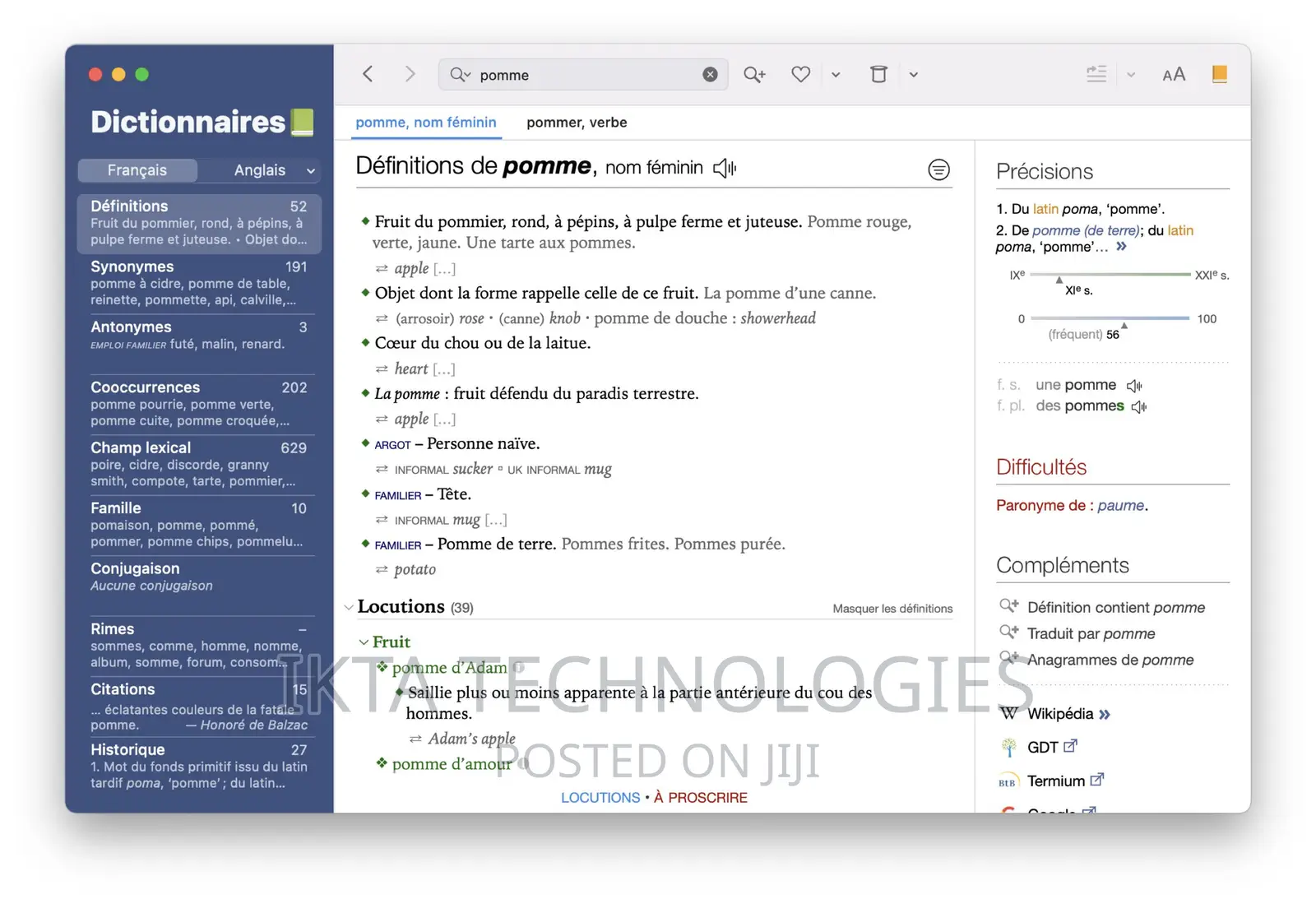This screenshot has height=899, width=1316.
Task: Expand the apple translation under Fruit du pommier
Action: pos(444,269)
